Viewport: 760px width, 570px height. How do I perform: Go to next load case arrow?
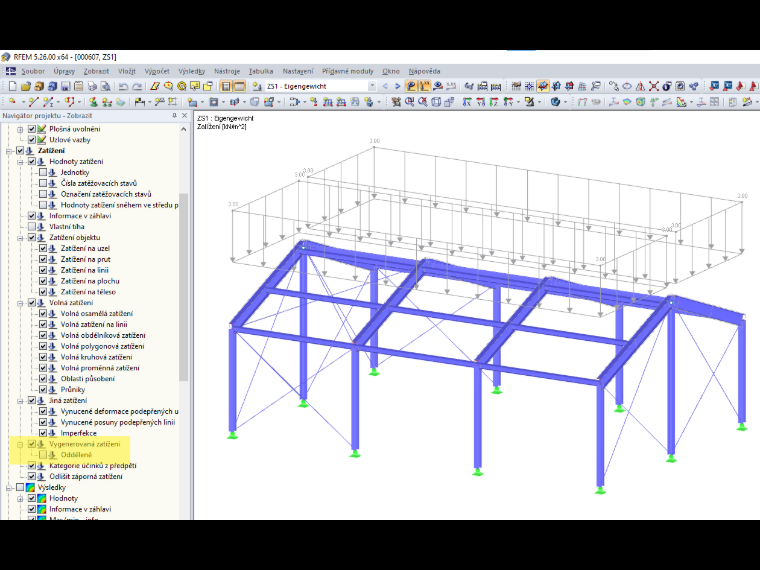397,86
